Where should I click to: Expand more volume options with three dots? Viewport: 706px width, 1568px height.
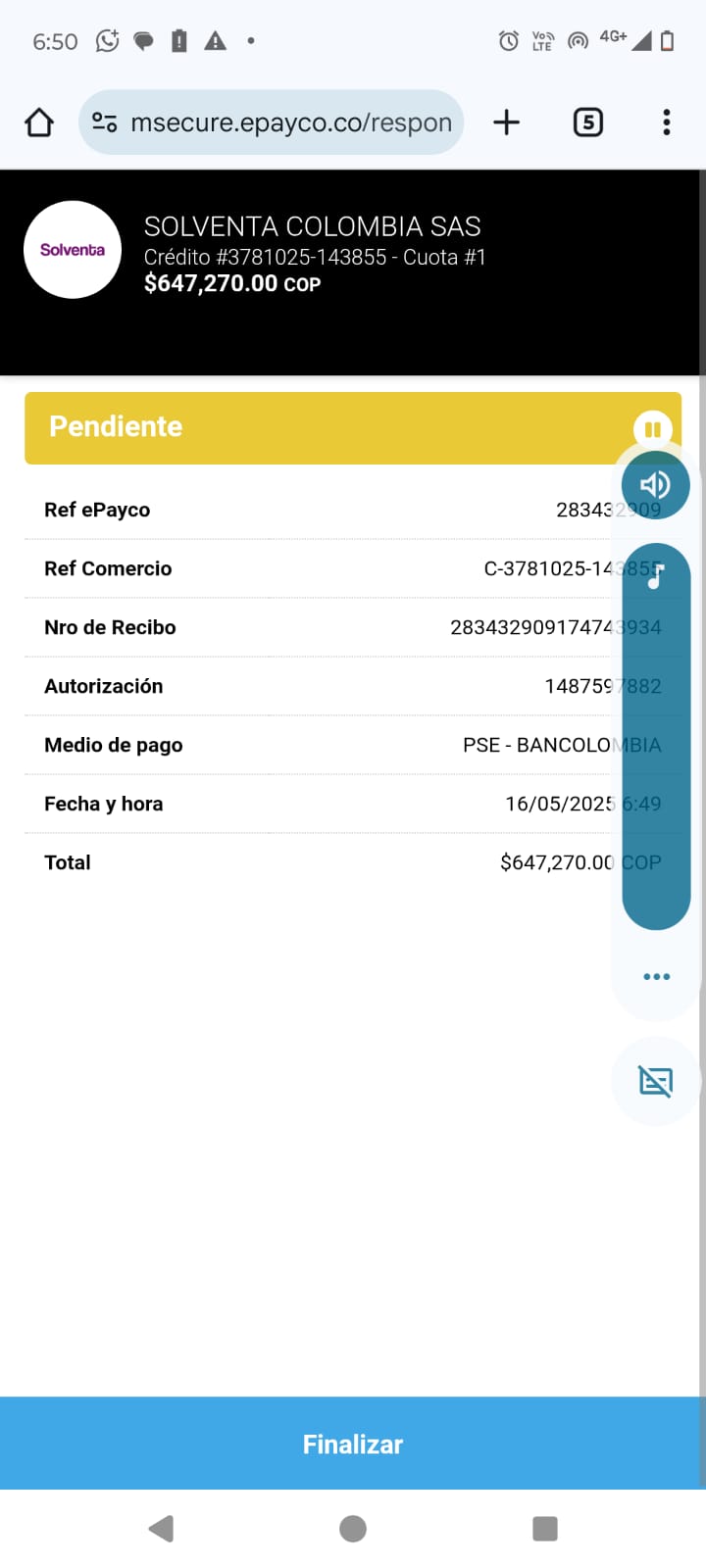pyautogui.click(x=656, y=976)
